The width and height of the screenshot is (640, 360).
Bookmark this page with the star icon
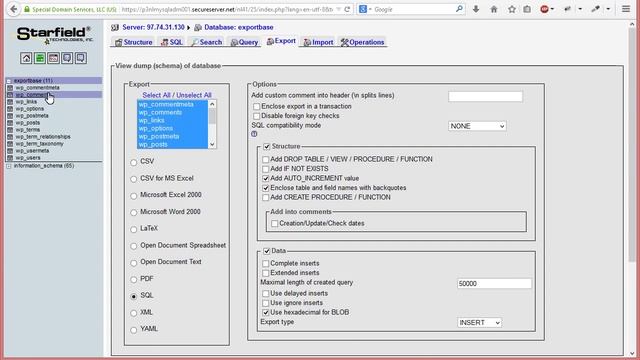coord(511,9)
